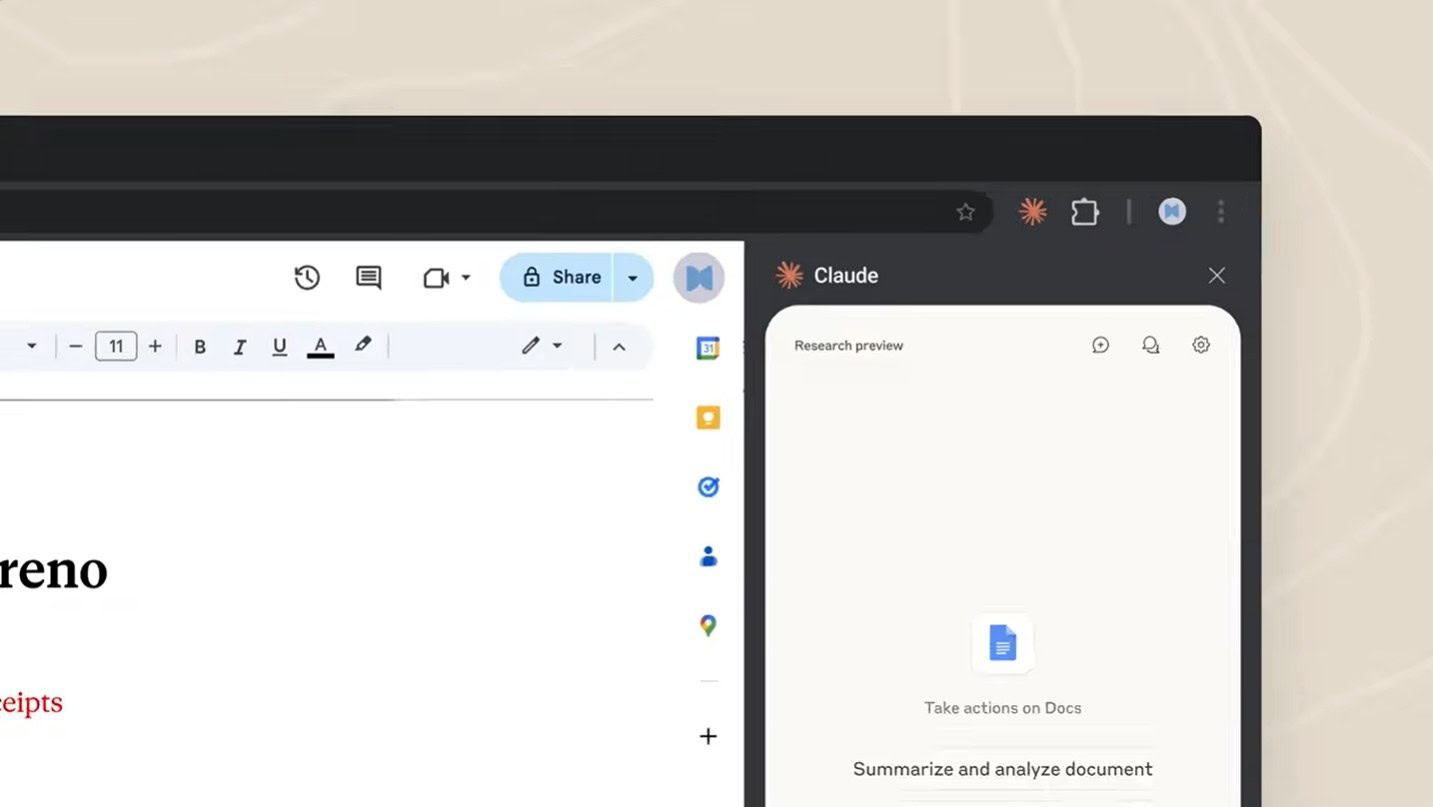The image size is (1433, 807).
Task: Open the comments panel icon
Action: coord(368,277)
